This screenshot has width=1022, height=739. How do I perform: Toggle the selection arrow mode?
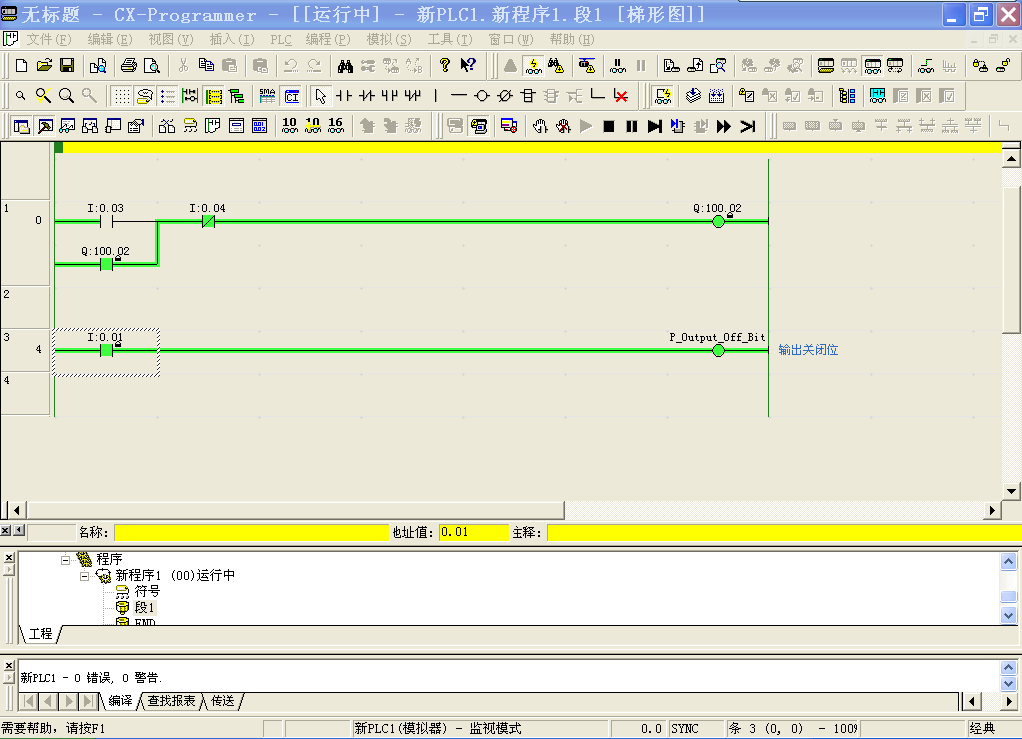click(320, 96)
